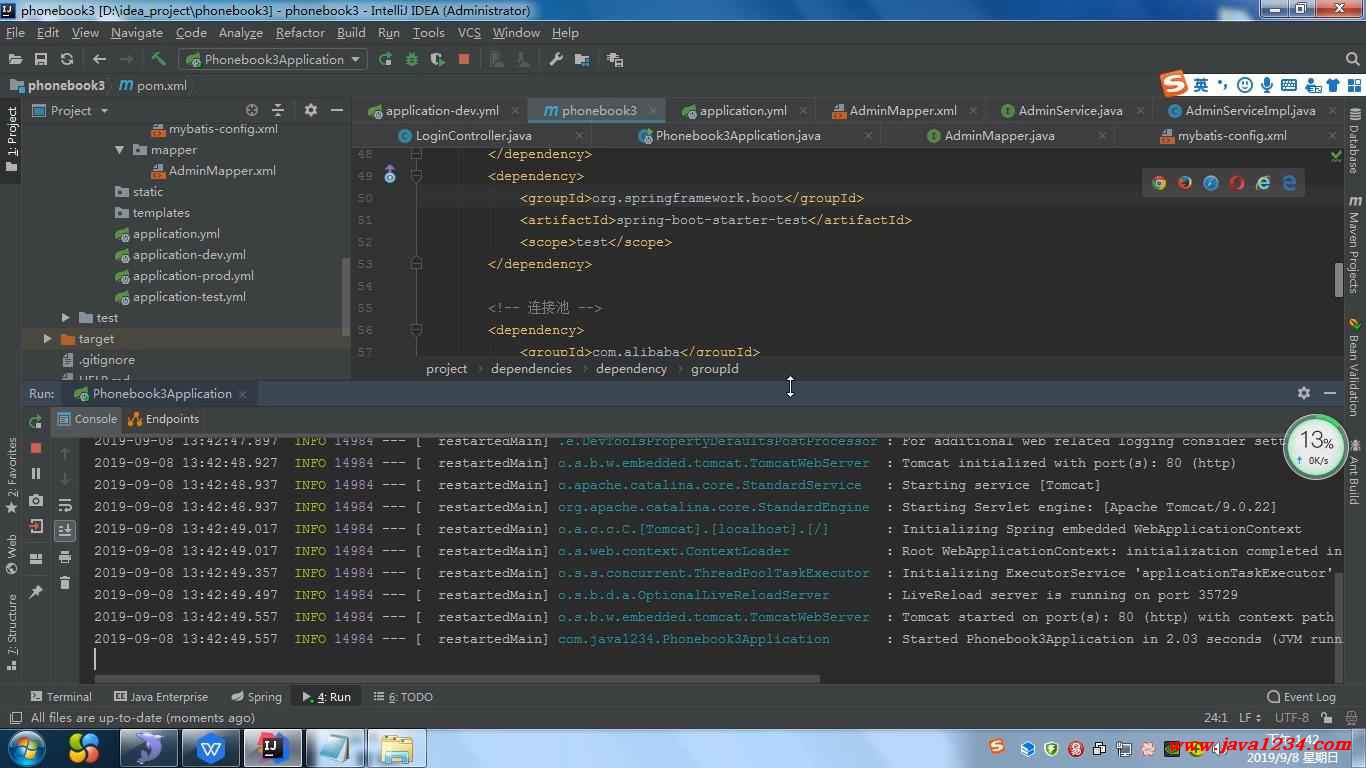1366x768 pixels.
Task: Switch to the LoginController.java tab
Action: (473, 135)
